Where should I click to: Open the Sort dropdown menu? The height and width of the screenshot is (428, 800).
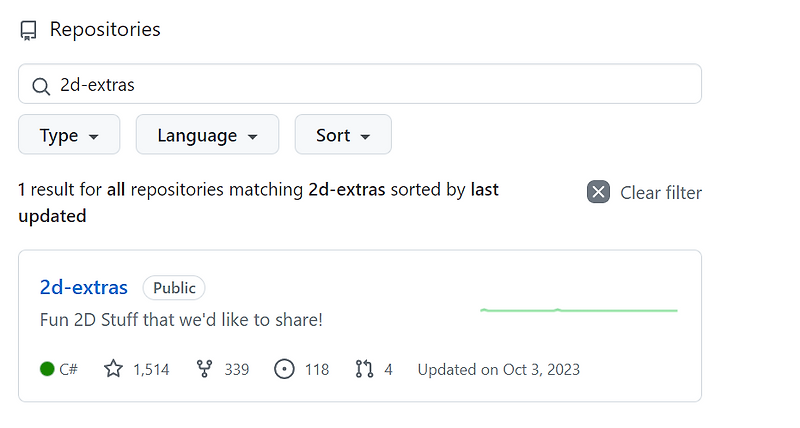point(343,135)
